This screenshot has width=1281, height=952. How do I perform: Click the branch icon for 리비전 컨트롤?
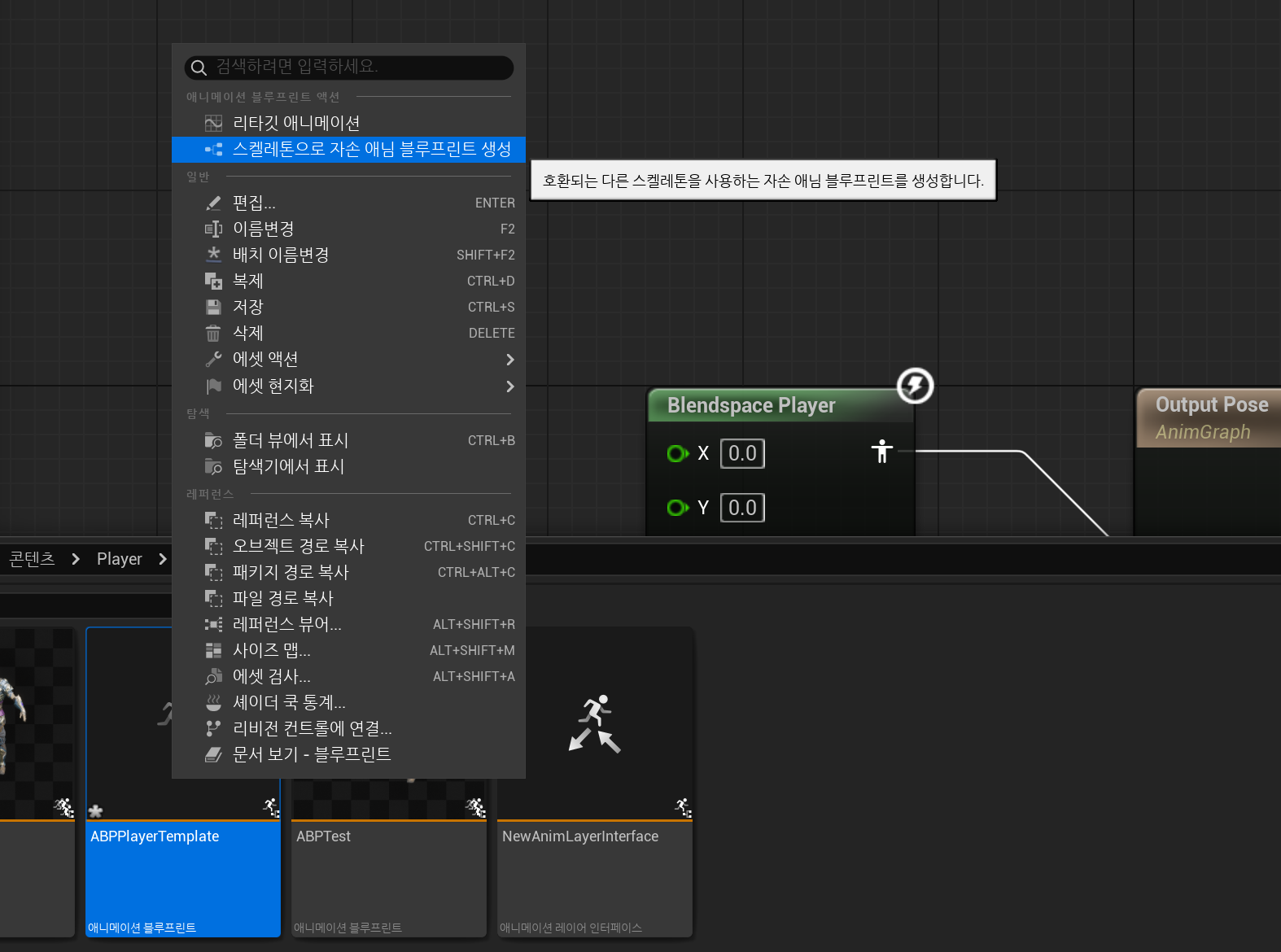point(213,728)
